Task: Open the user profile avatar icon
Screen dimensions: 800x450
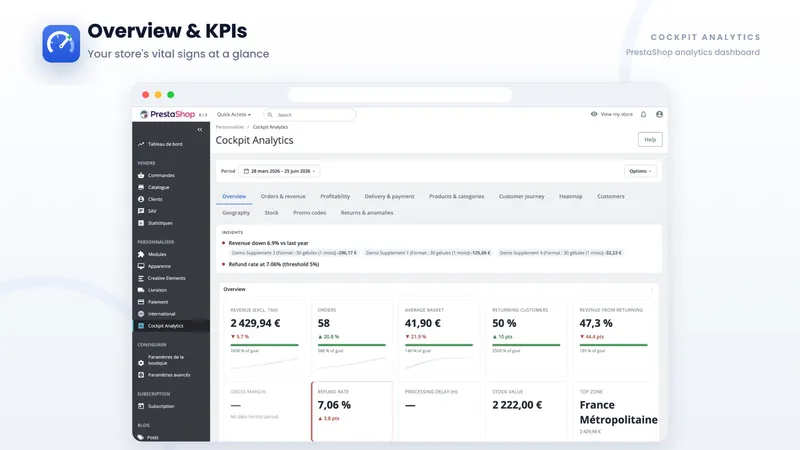Action: pos(659,114)
